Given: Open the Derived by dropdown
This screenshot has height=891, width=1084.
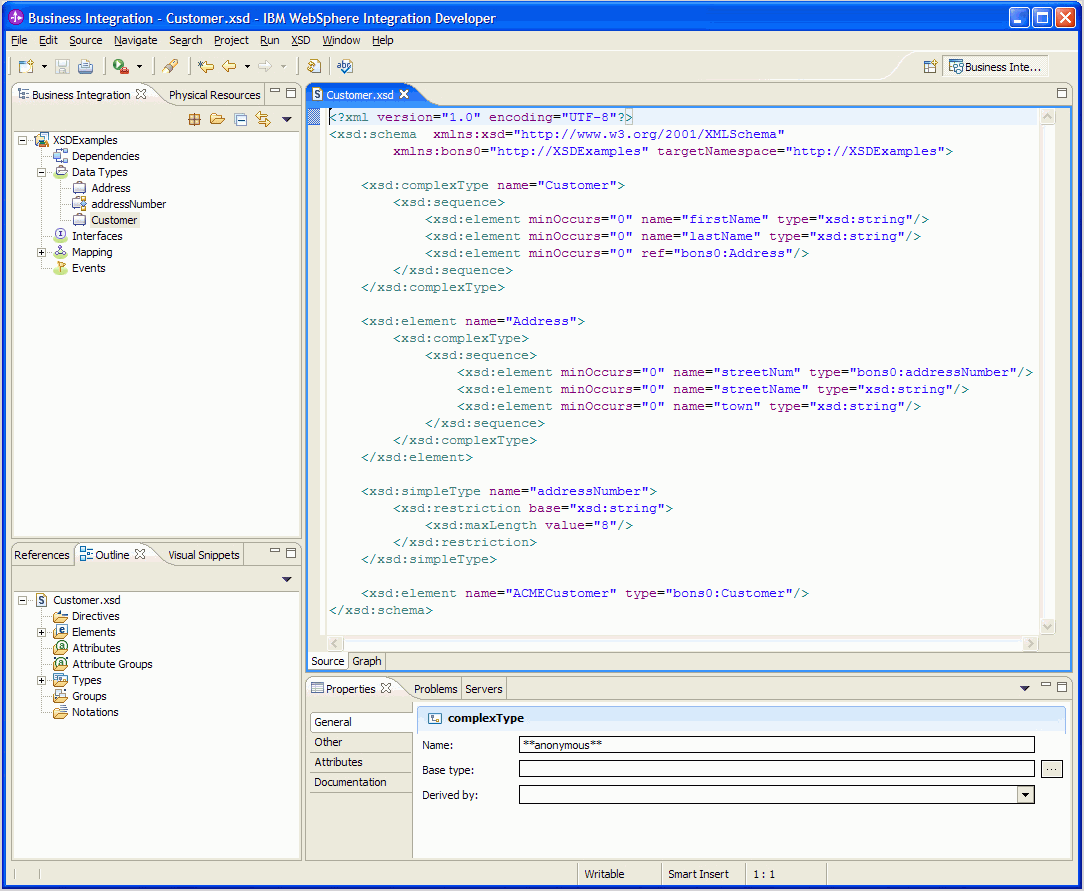Looking at the screenshot, I should pos(1025,795).
